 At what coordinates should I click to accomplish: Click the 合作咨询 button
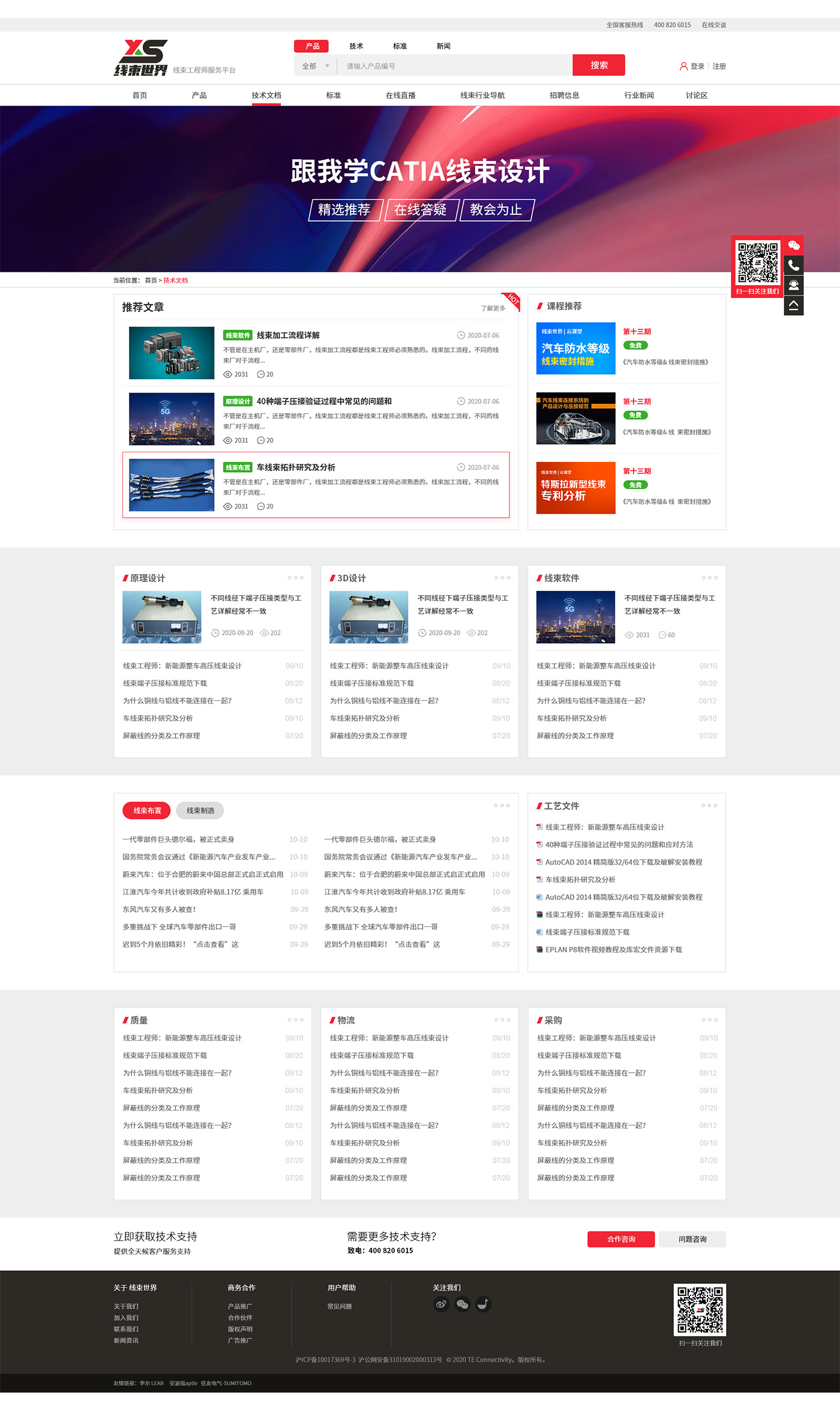pyautogui.click(x=620, y=1239)
